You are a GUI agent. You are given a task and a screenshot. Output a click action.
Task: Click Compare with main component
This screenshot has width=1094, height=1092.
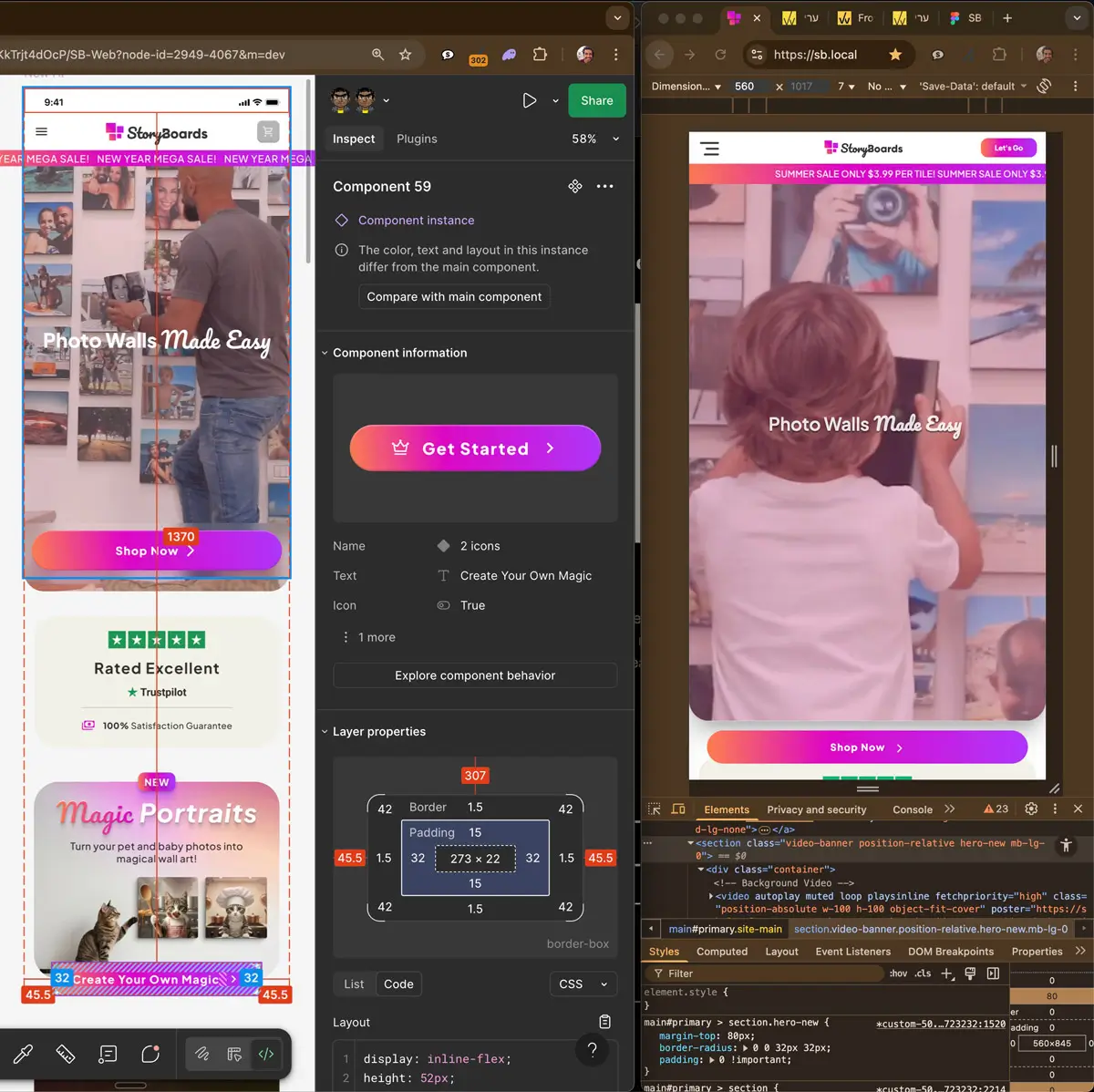pyautogui.click(x=454, y=296)
